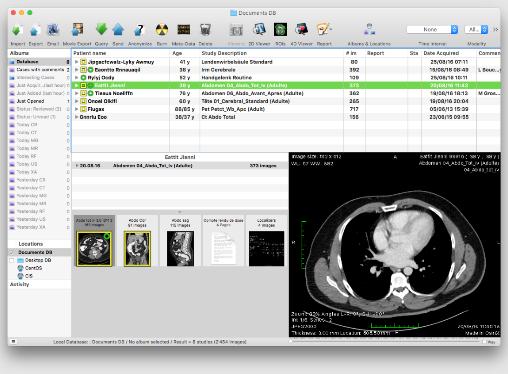
Task: Select study 'Lendenwirbelsäule Standard' row
Action: tap(286, 62)
